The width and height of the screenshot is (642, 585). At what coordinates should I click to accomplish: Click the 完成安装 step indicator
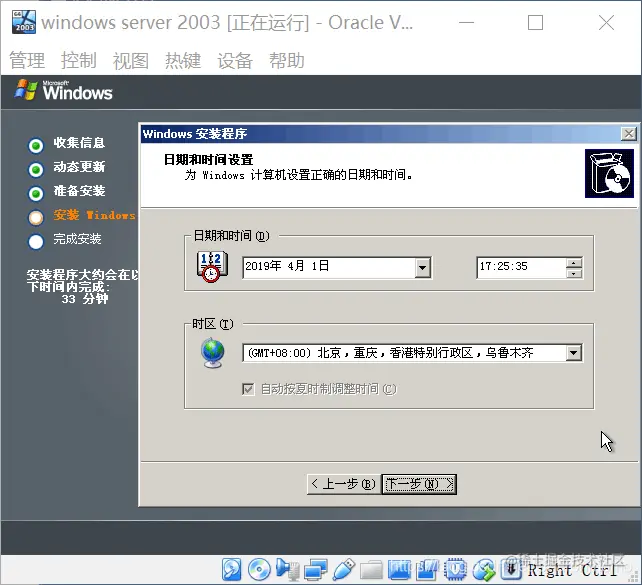click(36, 242)
